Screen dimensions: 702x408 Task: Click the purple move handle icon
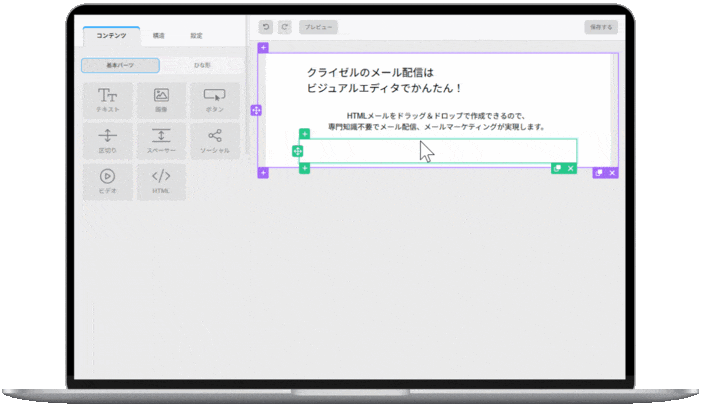click(x=256, y=110)
